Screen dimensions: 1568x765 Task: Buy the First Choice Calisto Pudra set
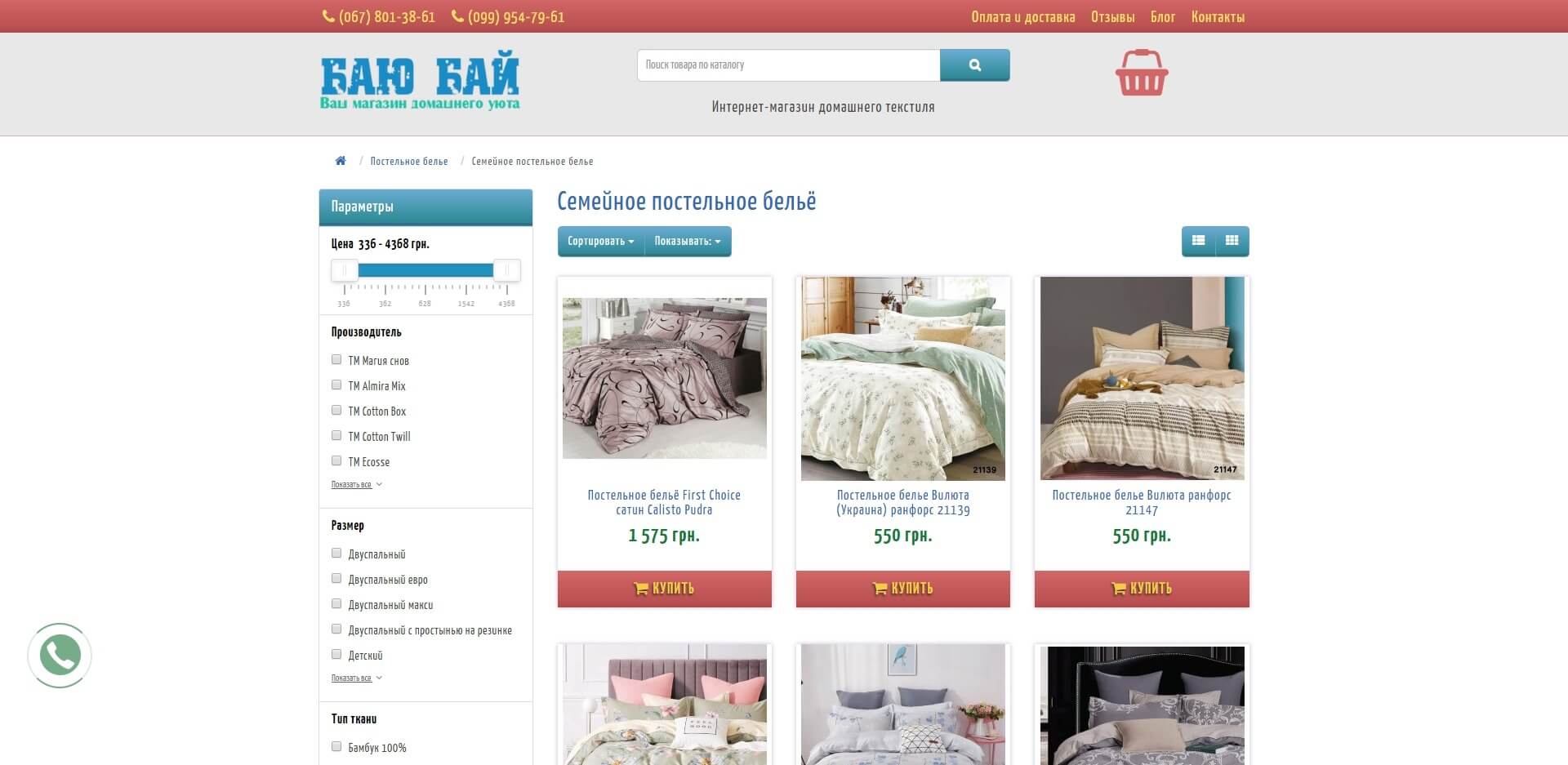[664, 589]
